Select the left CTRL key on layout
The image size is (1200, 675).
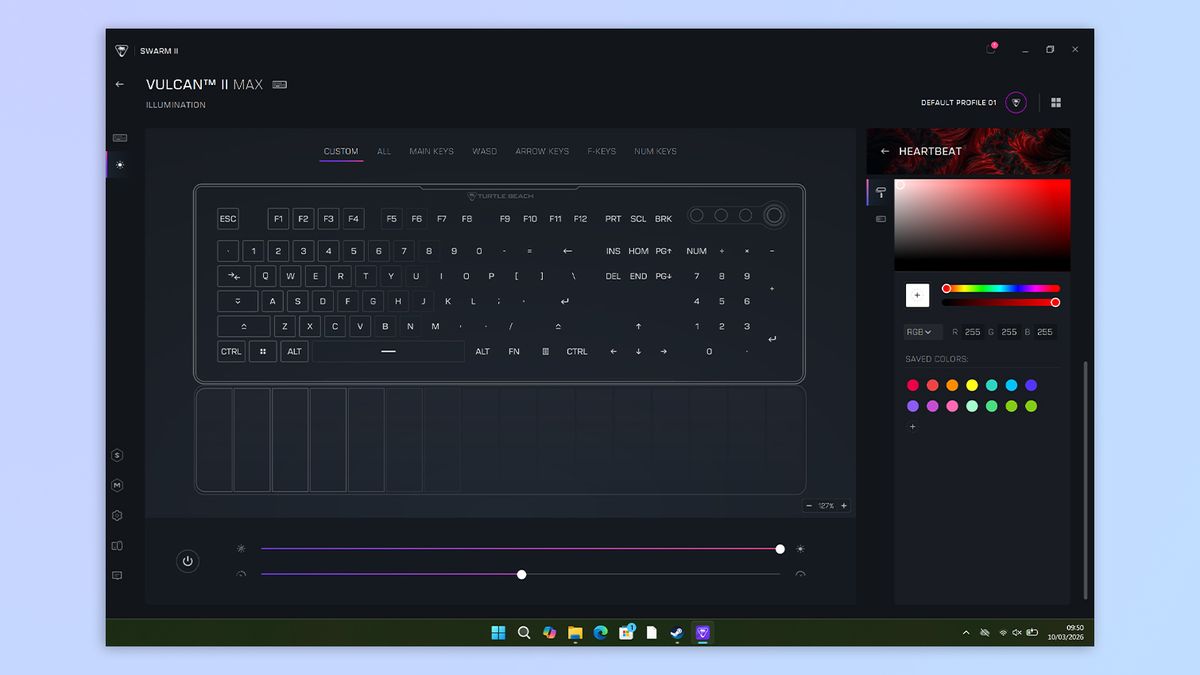(231, 351)
